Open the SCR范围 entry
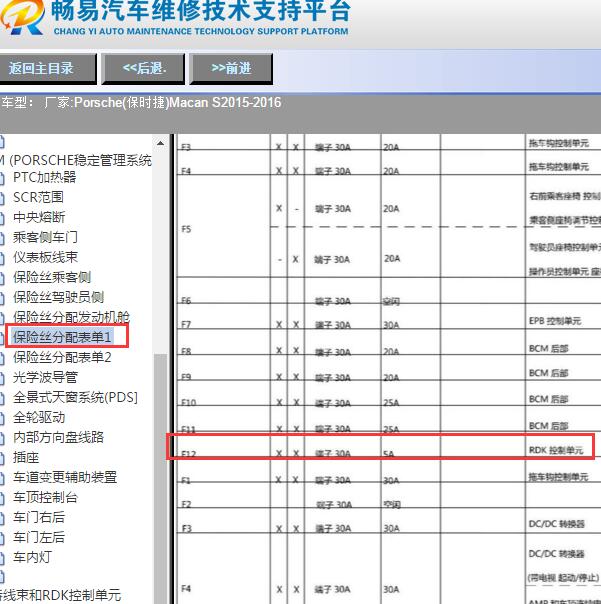Viewport: 601px width, 604px height. [x=38, y=197]
